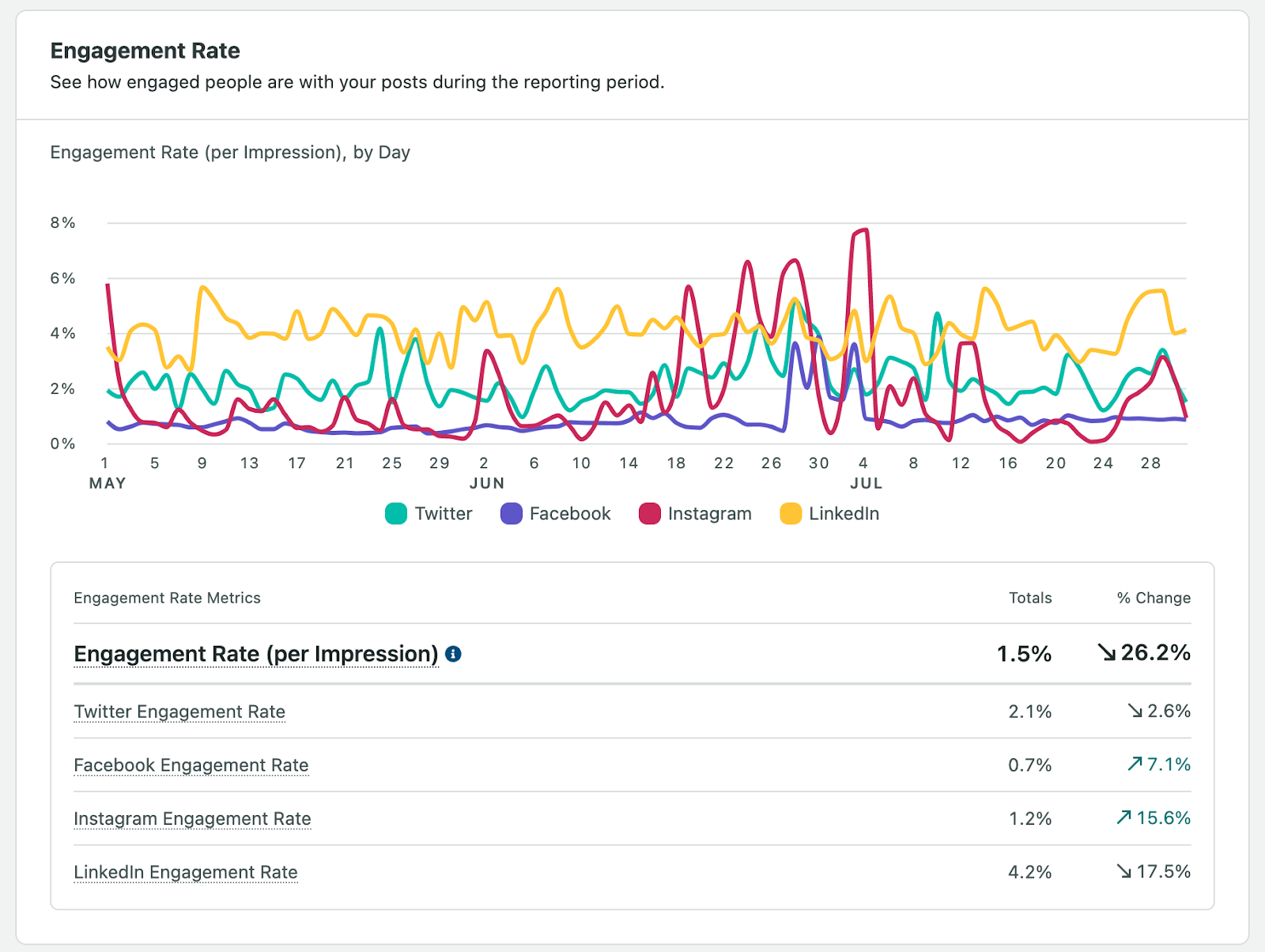Click the % Change column header

pyautogui.click(x=1154, y=598)
